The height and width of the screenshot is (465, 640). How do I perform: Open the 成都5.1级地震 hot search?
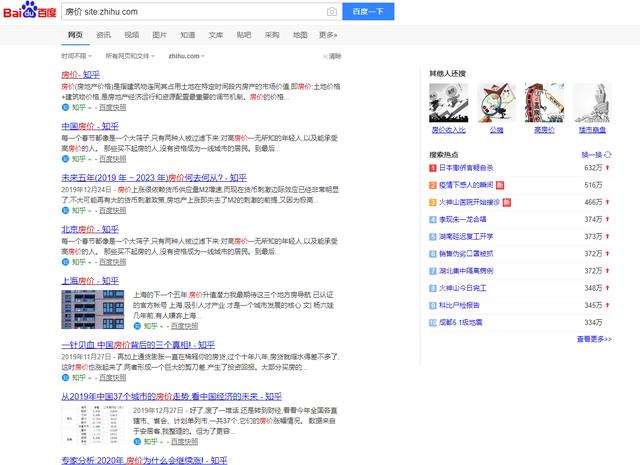coord(461,323)
